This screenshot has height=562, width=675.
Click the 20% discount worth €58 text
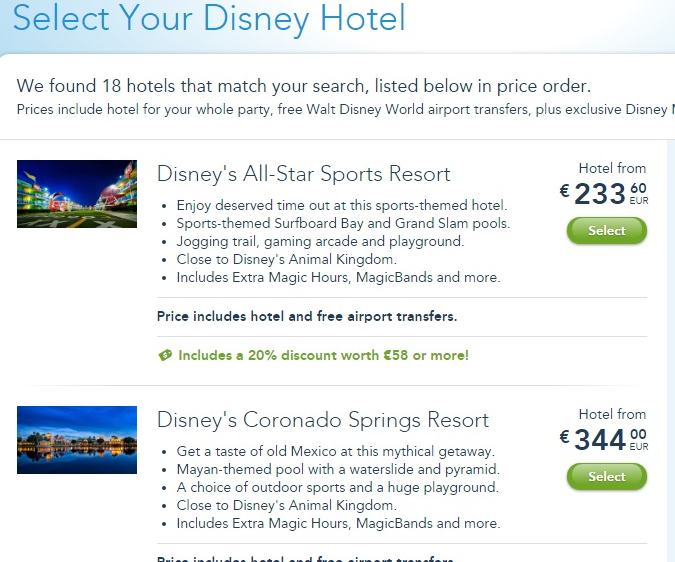point(323,355)
